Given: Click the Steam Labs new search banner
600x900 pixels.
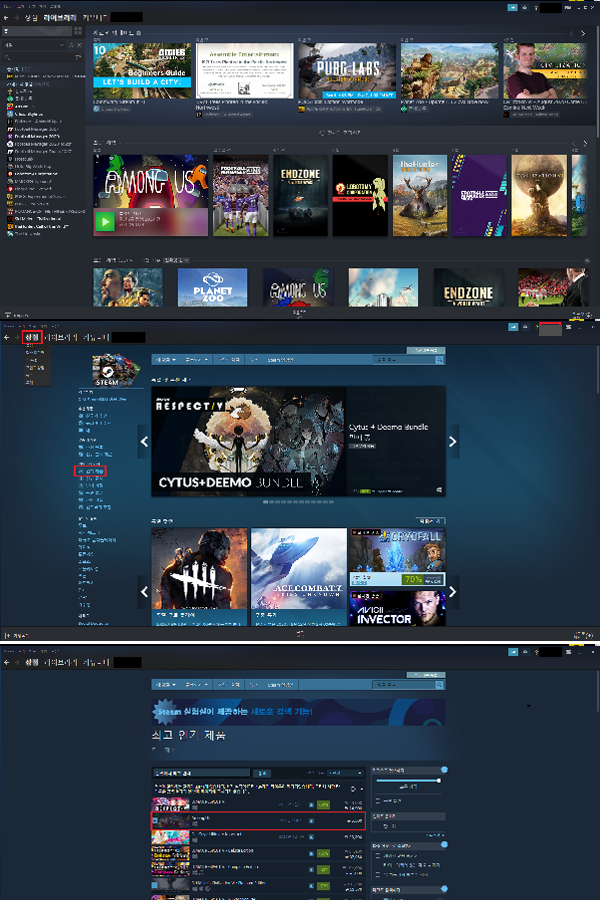Looking at the screenshot, I should coord(299,712).
